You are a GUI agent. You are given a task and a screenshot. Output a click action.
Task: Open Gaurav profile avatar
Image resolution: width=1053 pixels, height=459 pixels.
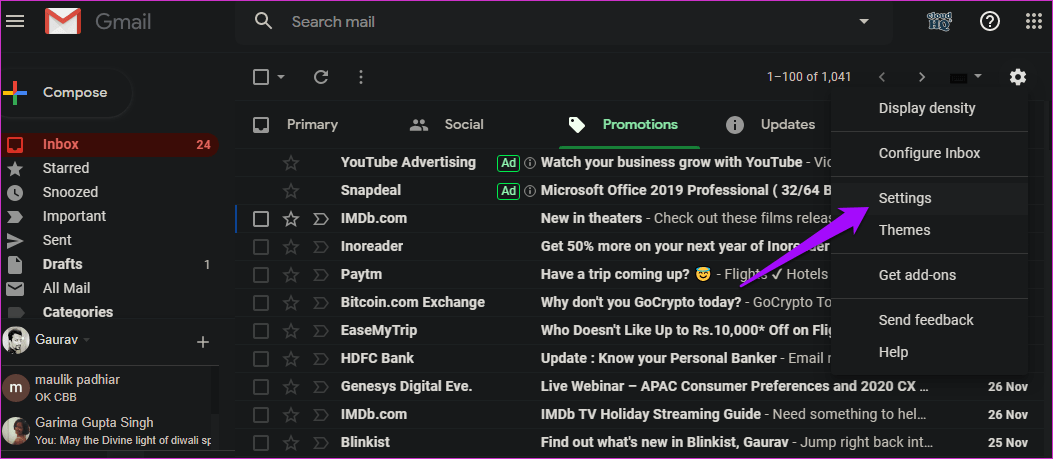[x=15, y=340]
